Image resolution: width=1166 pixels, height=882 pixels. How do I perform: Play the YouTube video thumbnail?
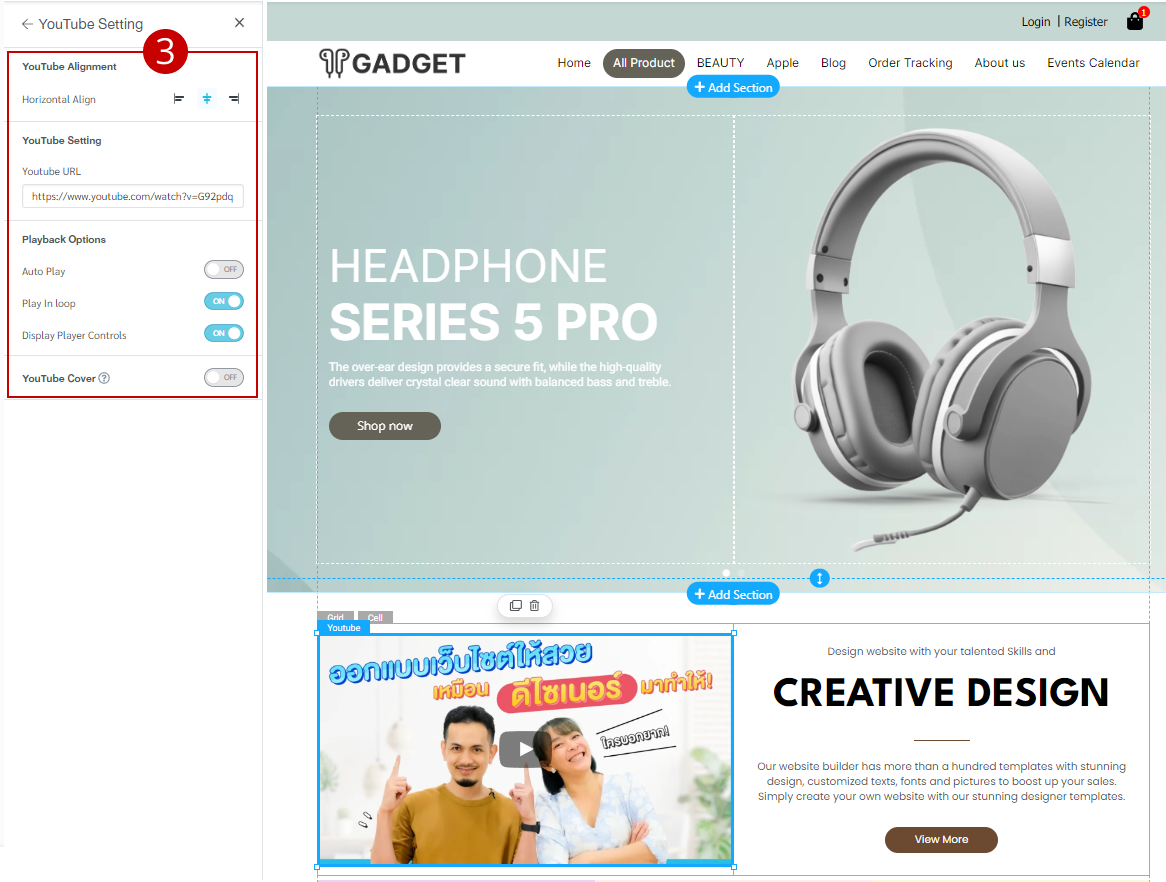click(525, 749)
